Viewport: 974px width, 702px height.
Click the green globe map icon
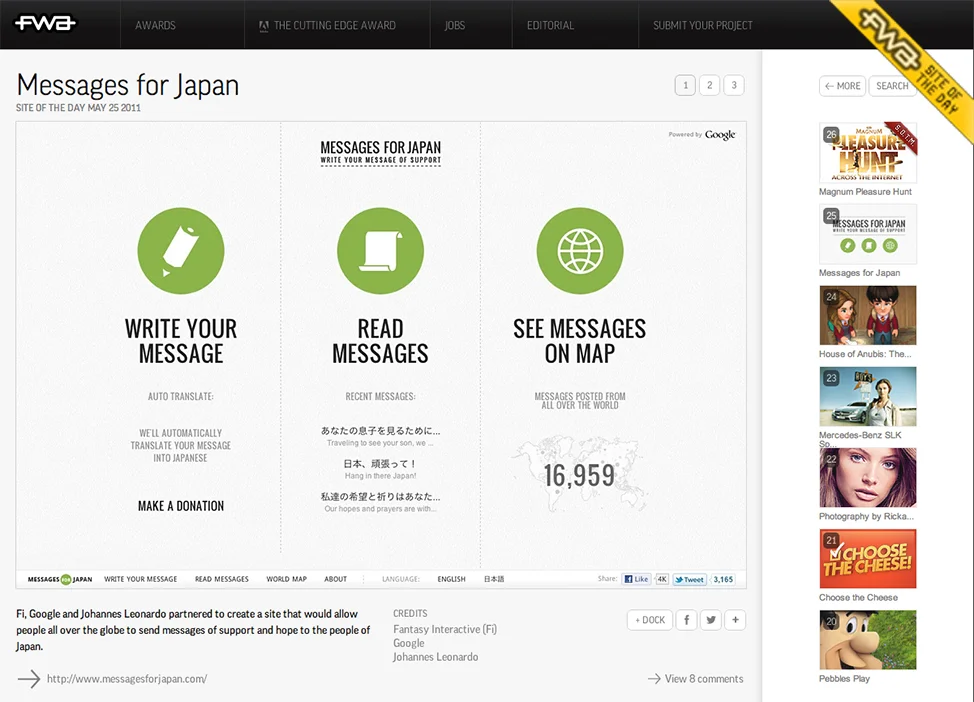tap(580, 250)
